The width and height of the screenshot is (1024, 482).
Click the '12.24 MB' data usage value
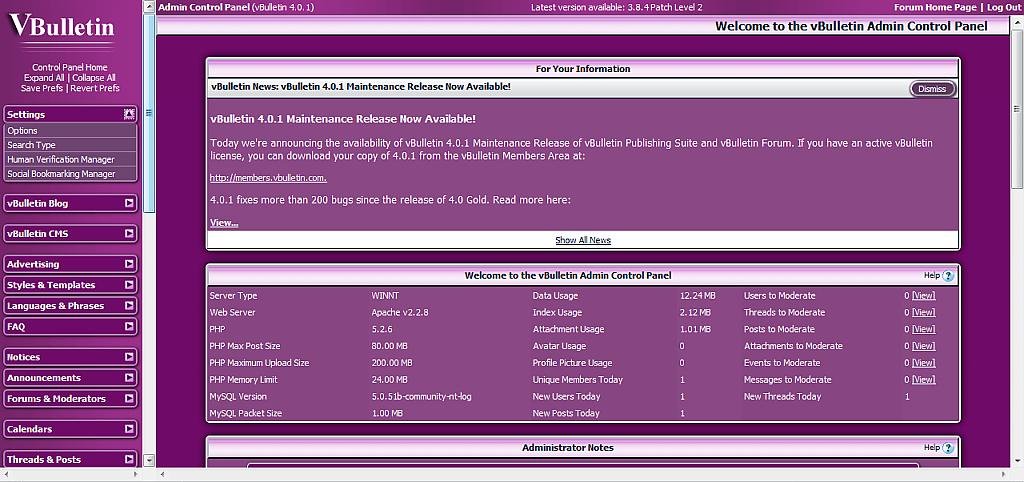tap(697, 295)
